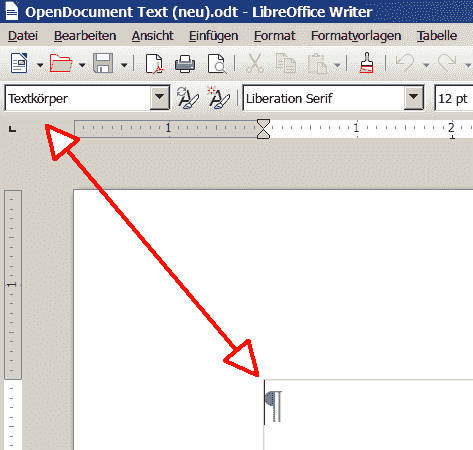473x450 pixels.
Task: Open the Einfügen menu
Action: 213,36
